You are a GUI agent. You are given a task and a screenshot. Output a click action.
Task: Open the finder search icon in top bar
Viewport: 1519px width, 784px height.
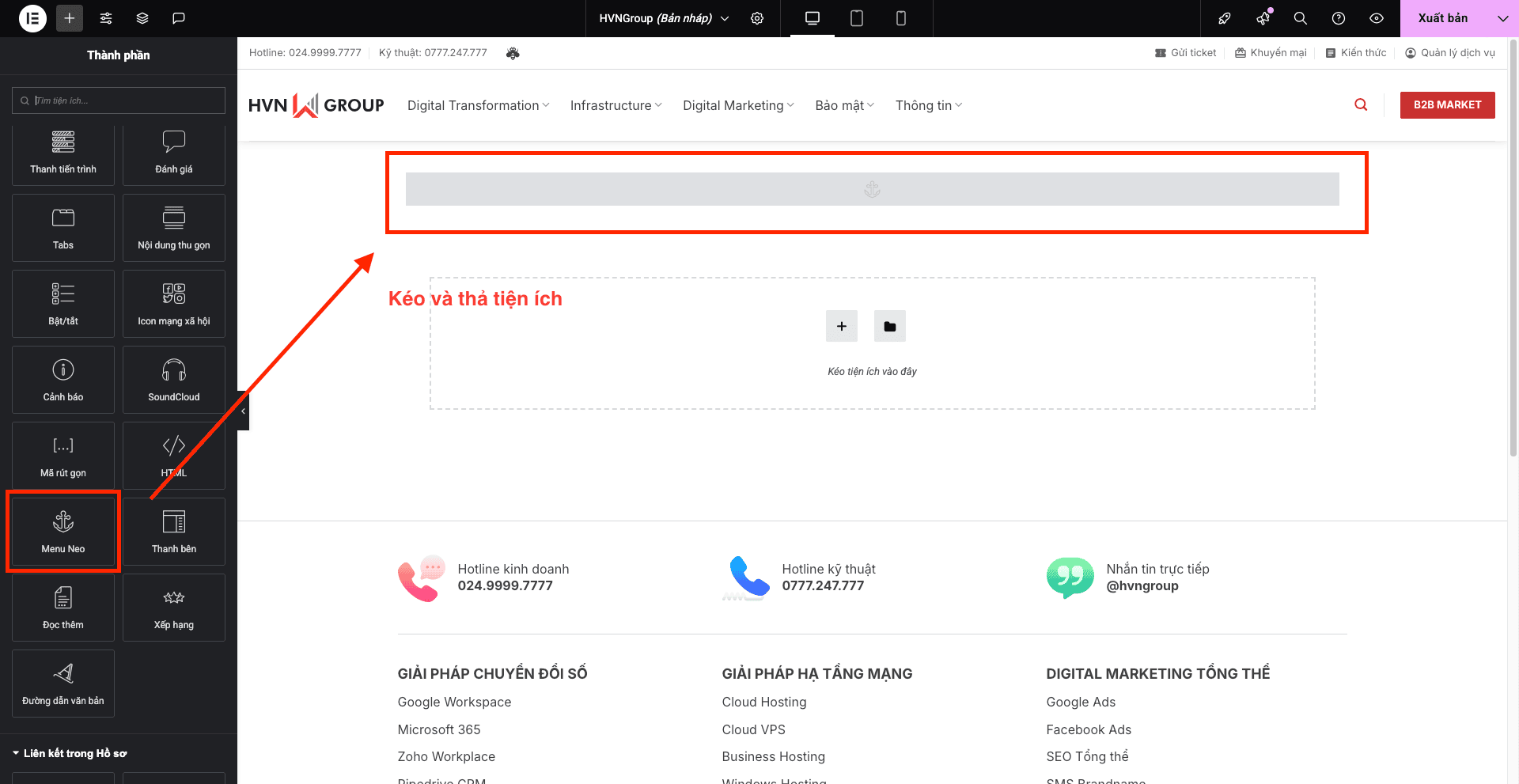pyautogui.click(x=1300, y=18)
